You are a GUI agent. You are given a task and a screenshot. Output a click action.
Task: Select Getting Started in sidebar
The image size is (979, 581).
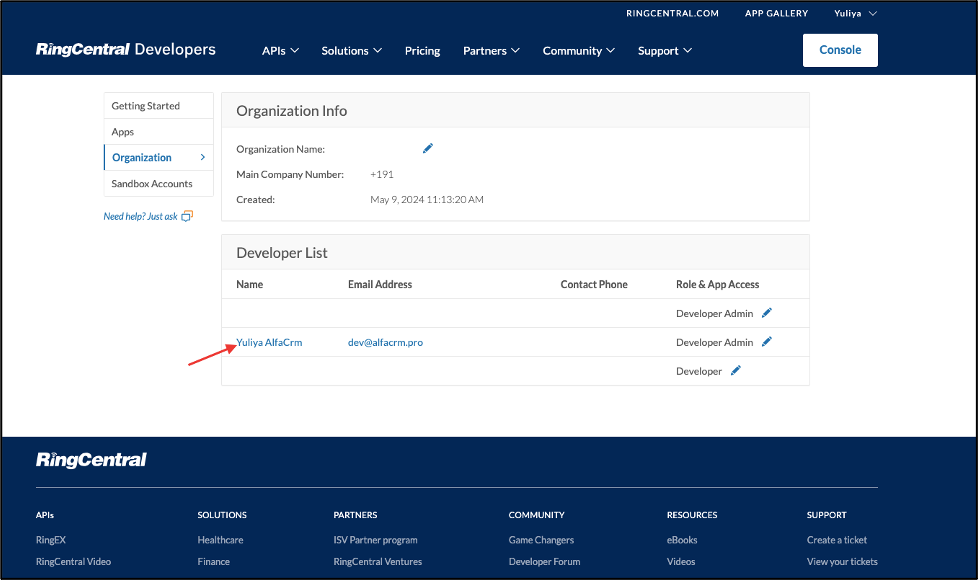[x=159, y=106]
